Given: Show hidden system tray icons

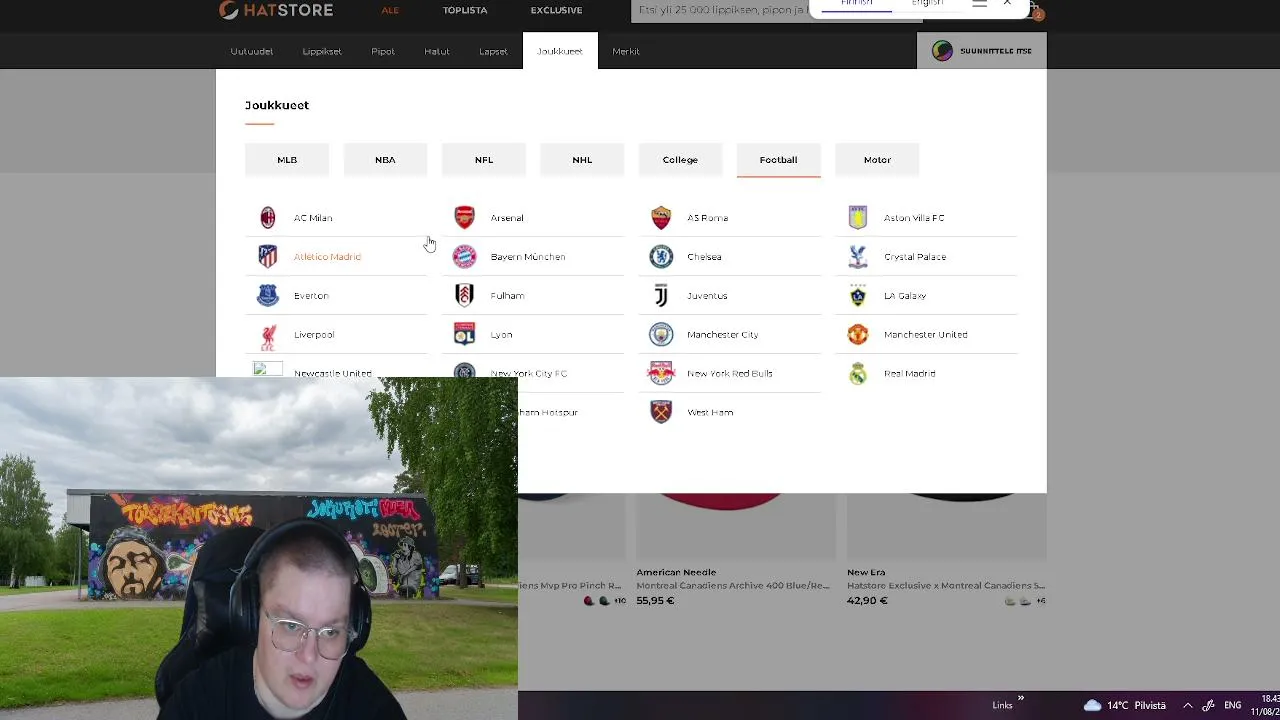Looking at the screenshot, I should pyautogui.click(x=1188, y=705).
